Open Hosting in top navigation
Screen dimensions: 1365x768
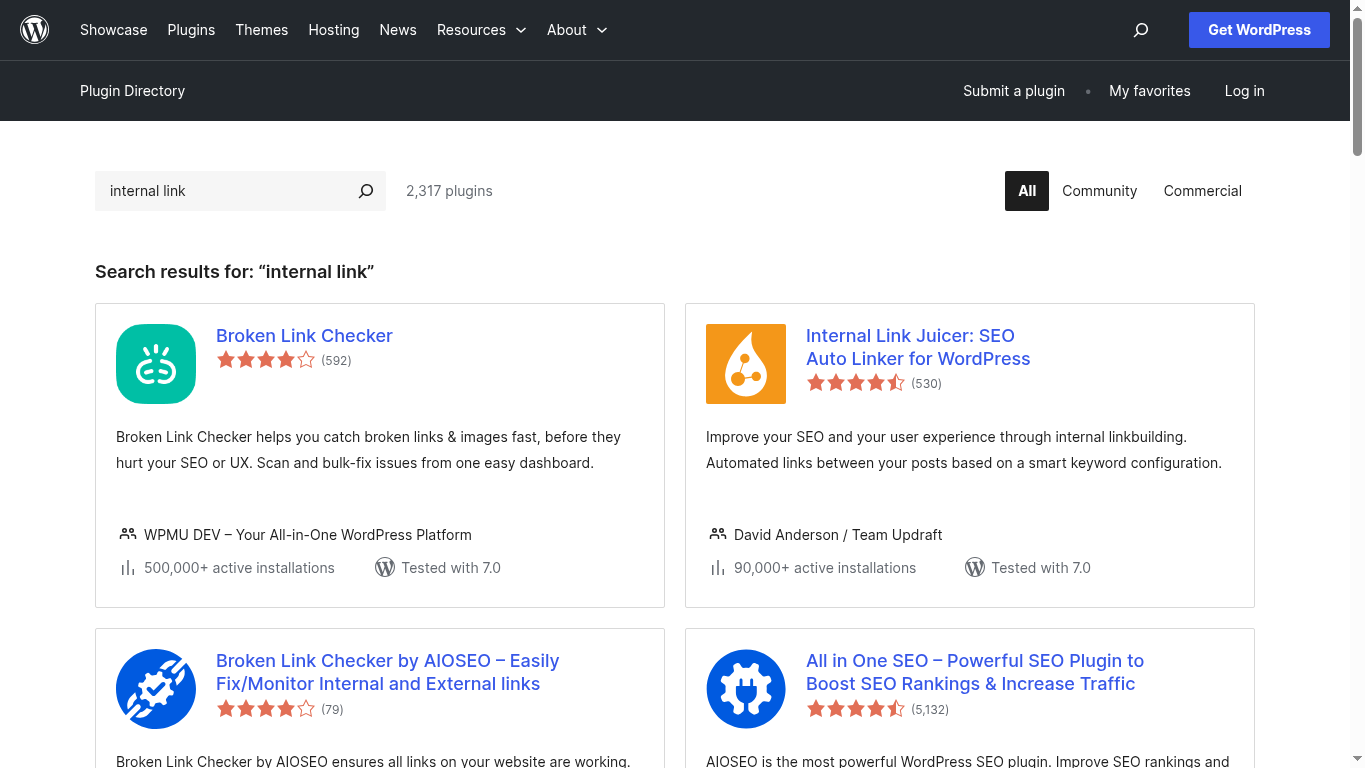click(x=334, y=30)
